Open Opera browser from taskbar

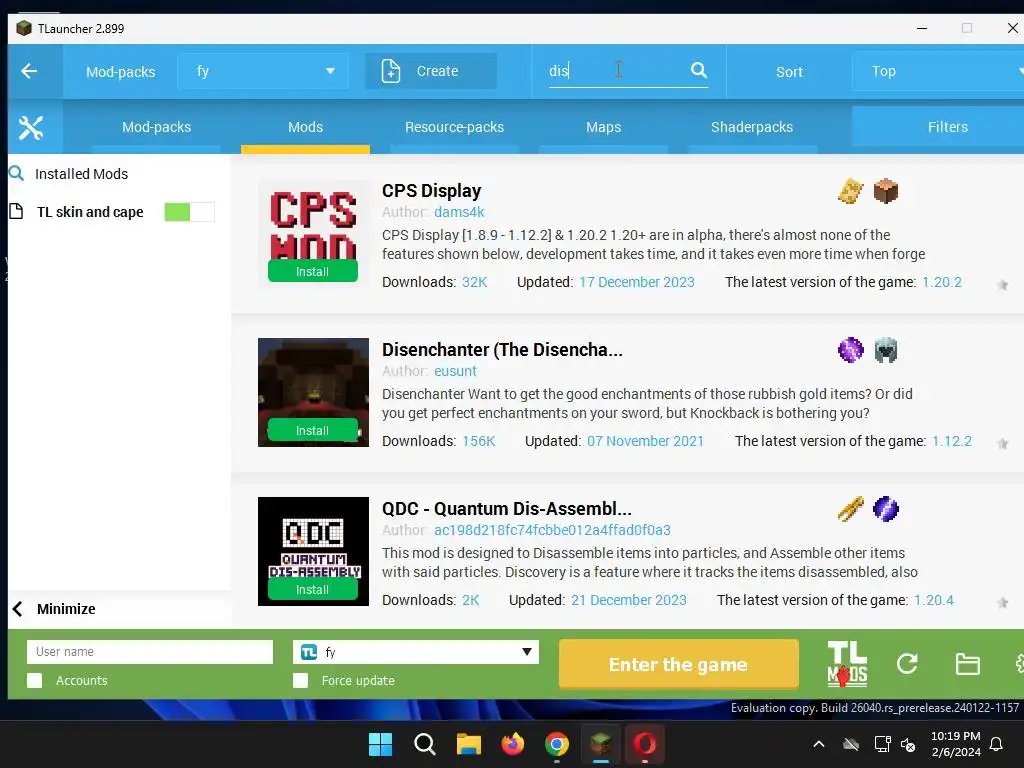[x=645, y=744]
